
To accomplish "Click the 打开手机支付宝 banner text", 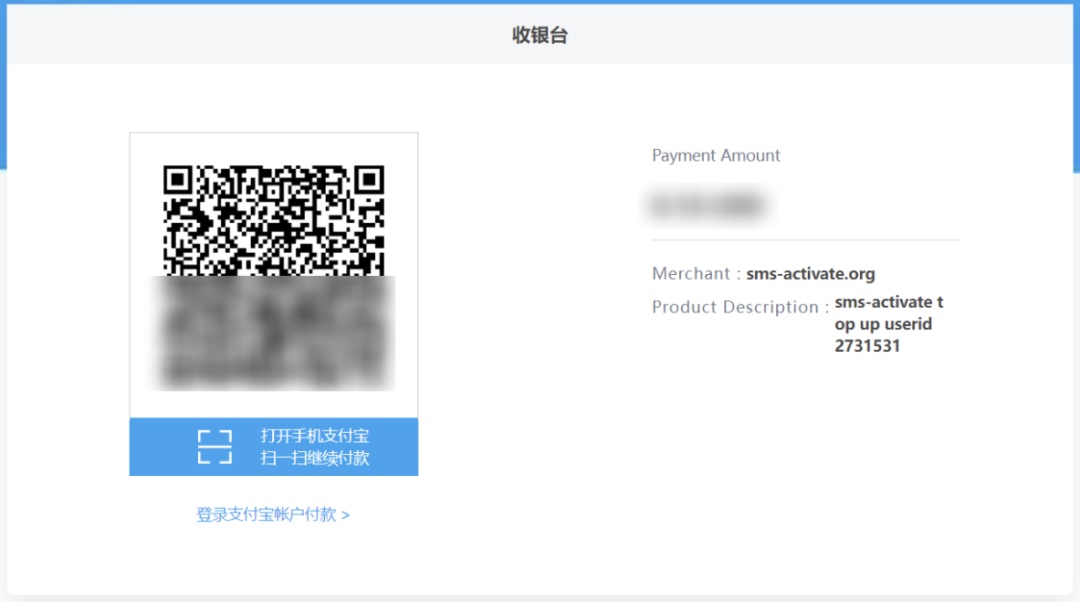I will pyautogui.click(x=315, y=436).
